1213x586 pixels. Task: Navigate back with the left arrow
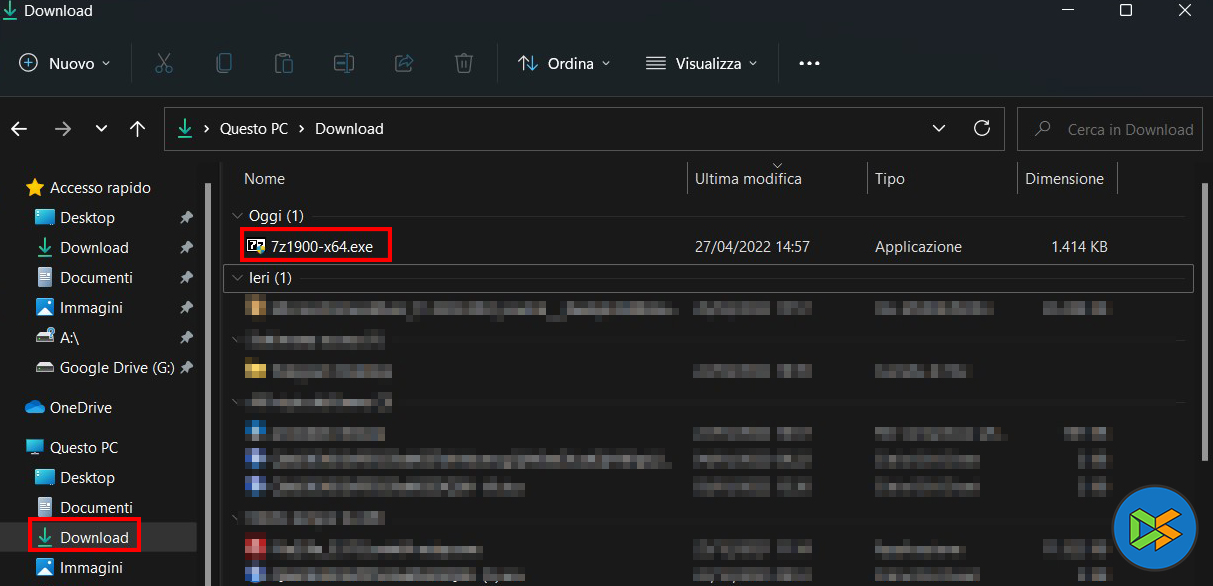[x=19, y=129]
